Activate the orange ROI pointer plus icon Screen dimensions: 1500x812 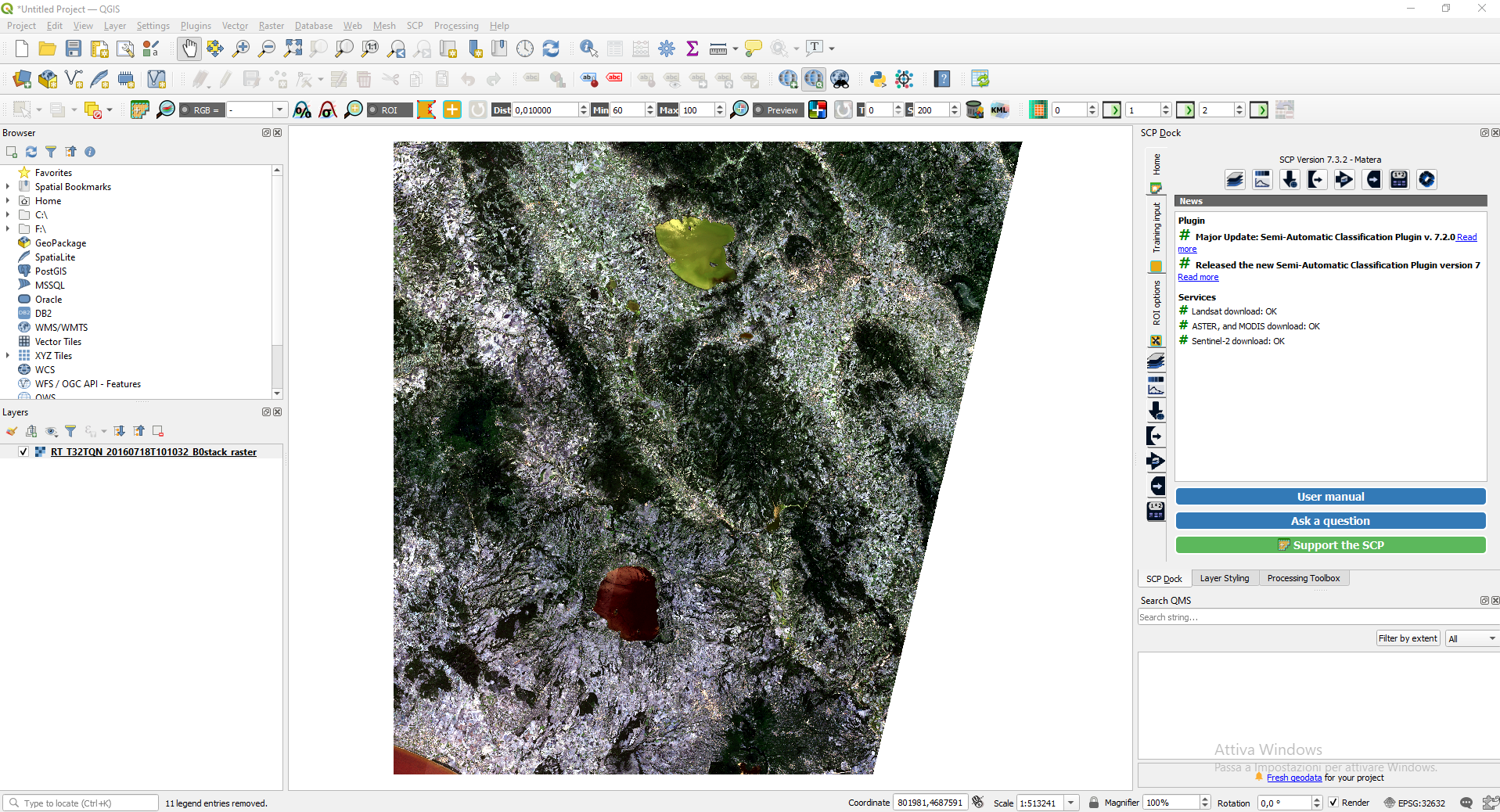[452, 110]
